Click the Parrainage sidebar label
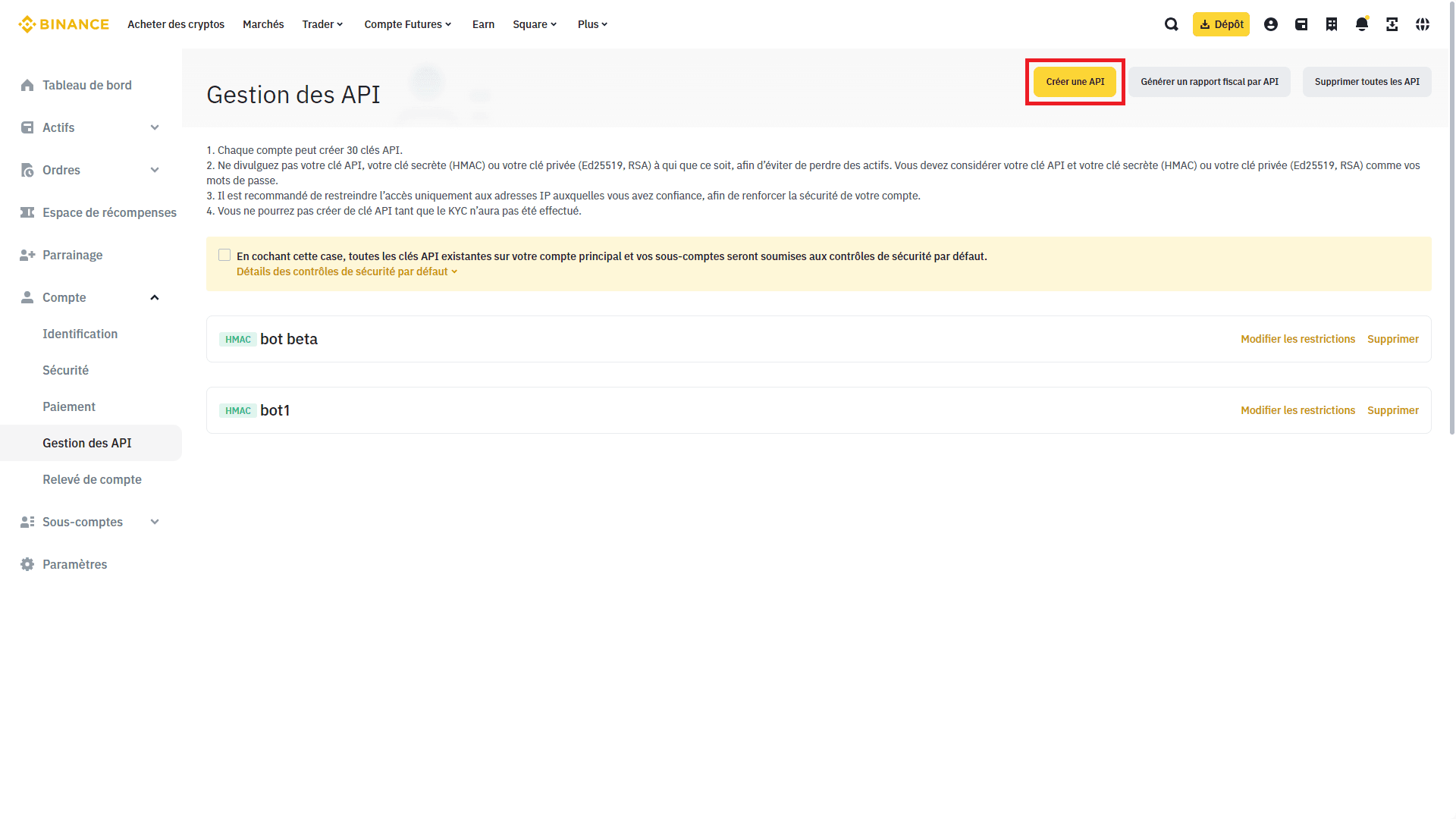1456x819 pixels. pos(73,255)
